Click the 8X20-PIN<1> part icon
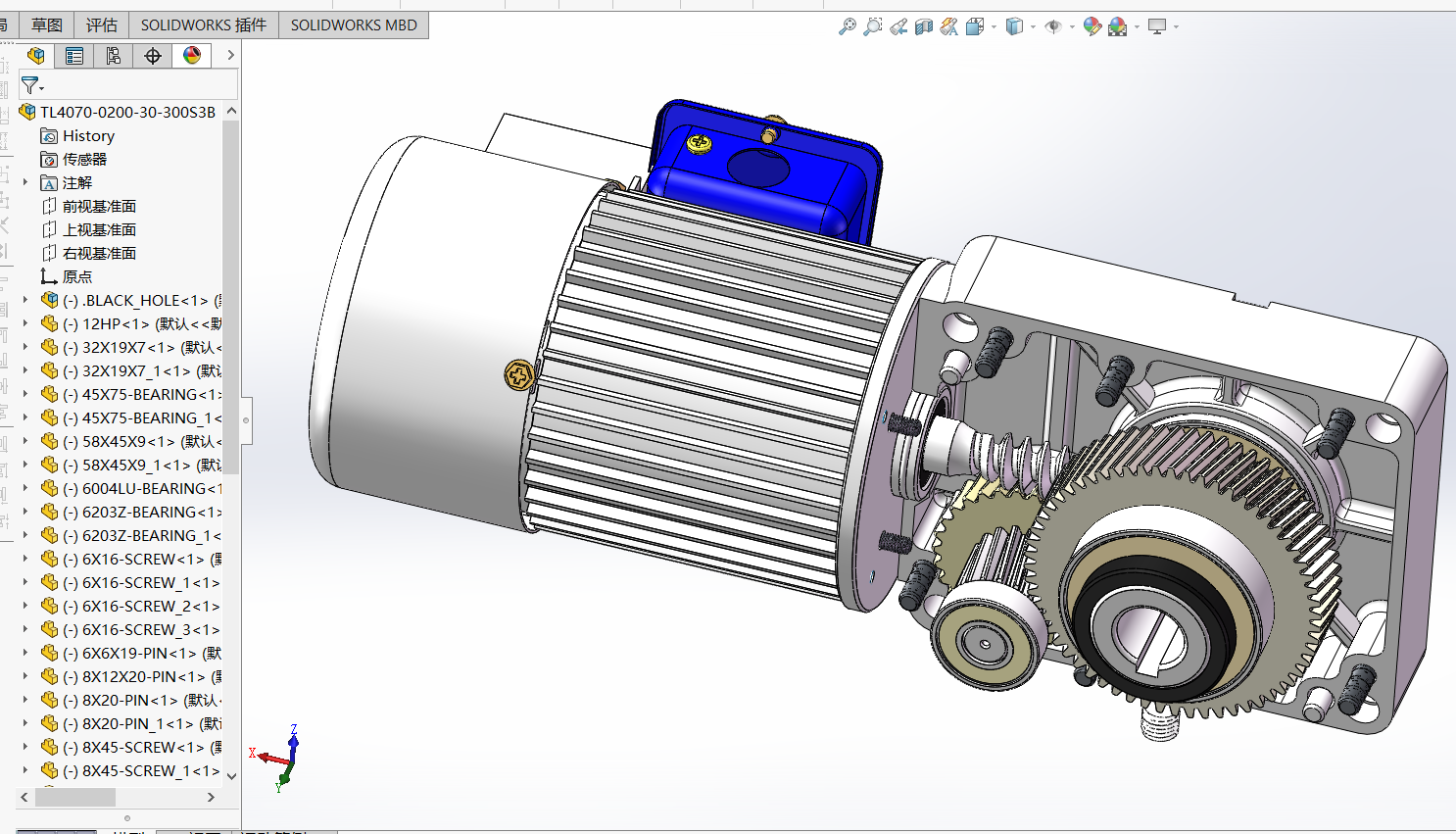Image resolution: width=1456 pixels, height=834 pixels. (49, 700)
